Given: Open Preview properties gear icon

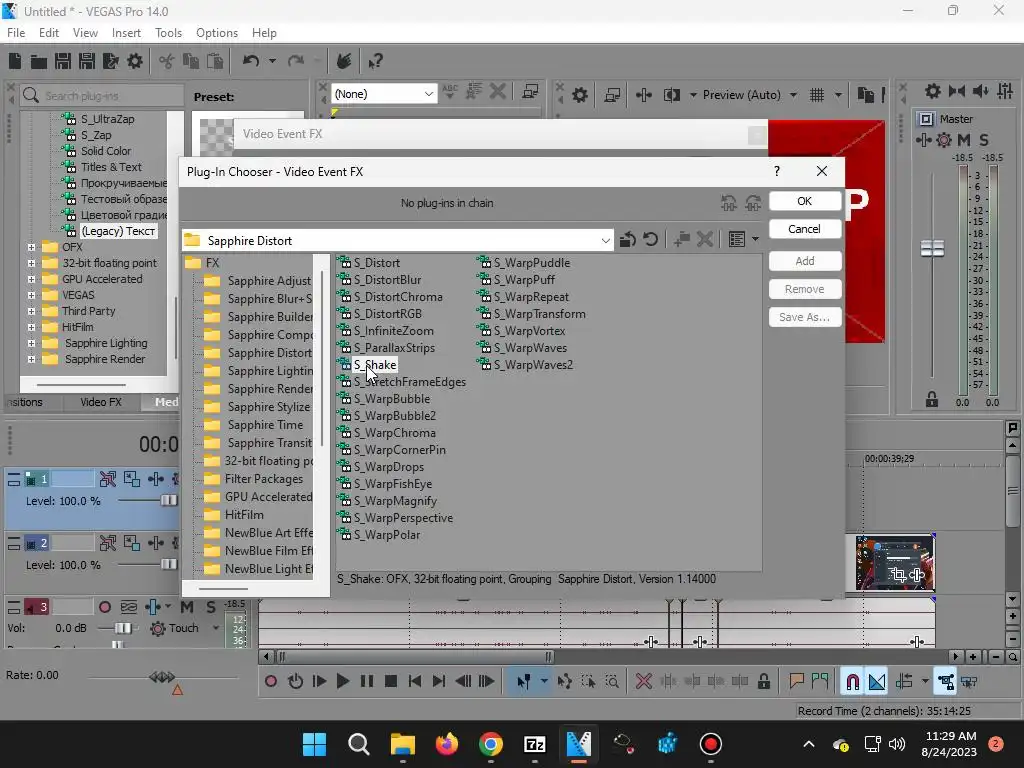Looking at the screenshot, I should point(580,95).
